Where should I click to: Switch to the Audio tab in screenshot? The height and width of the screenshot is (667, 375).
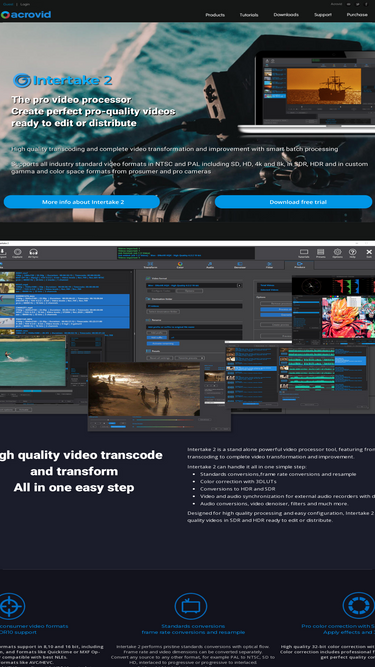(x=210, y=265)
